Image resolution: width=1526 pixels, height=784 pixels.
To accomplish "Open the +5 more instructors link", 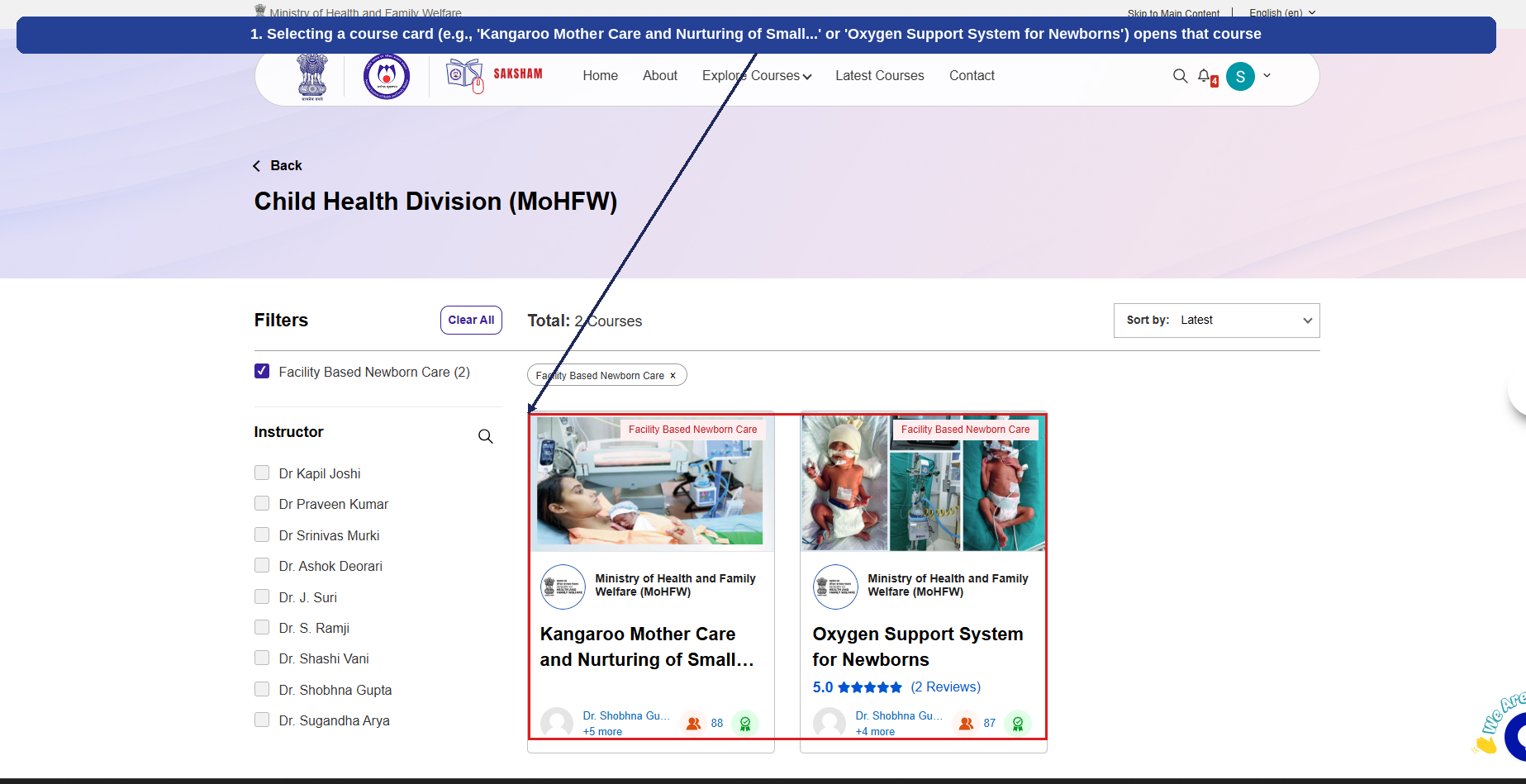I will [x=602, y=732].
